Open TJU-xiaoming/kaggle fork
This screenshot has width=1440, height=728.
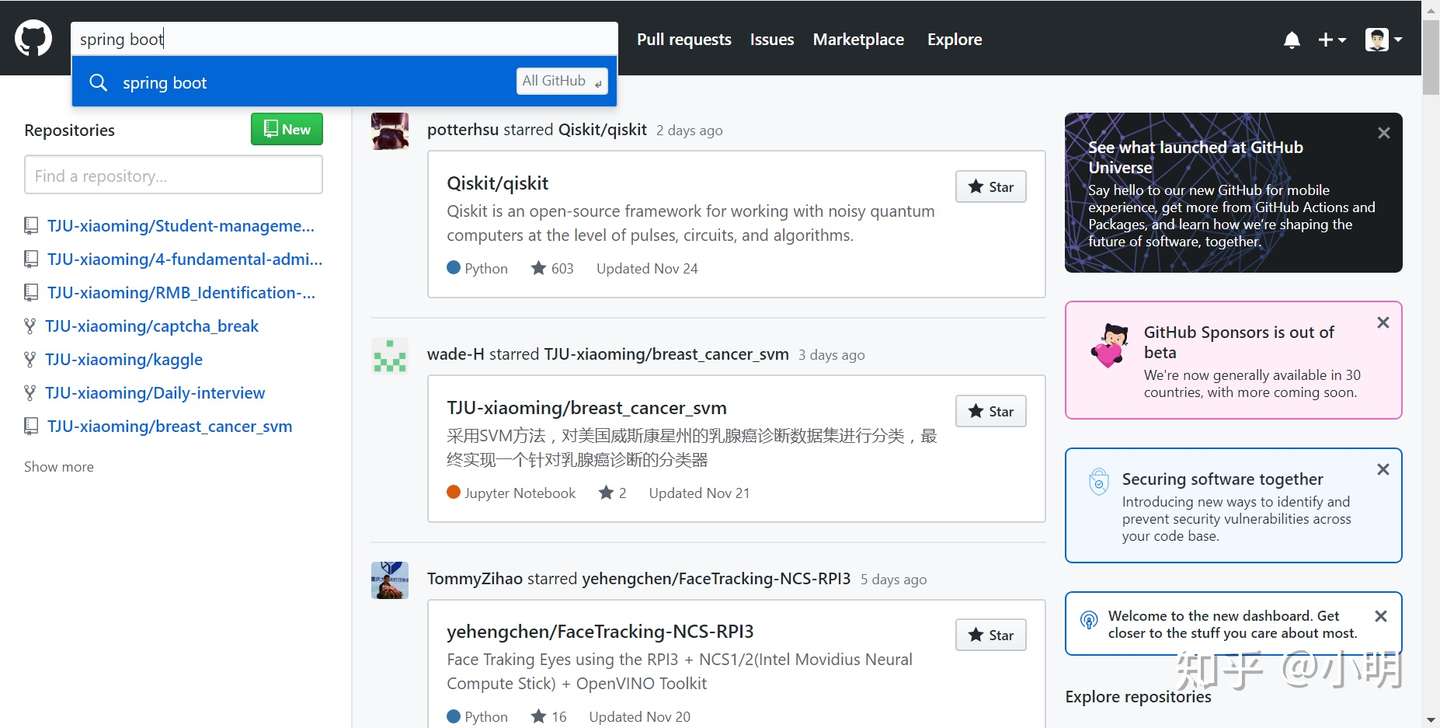[x=124, y=359]
